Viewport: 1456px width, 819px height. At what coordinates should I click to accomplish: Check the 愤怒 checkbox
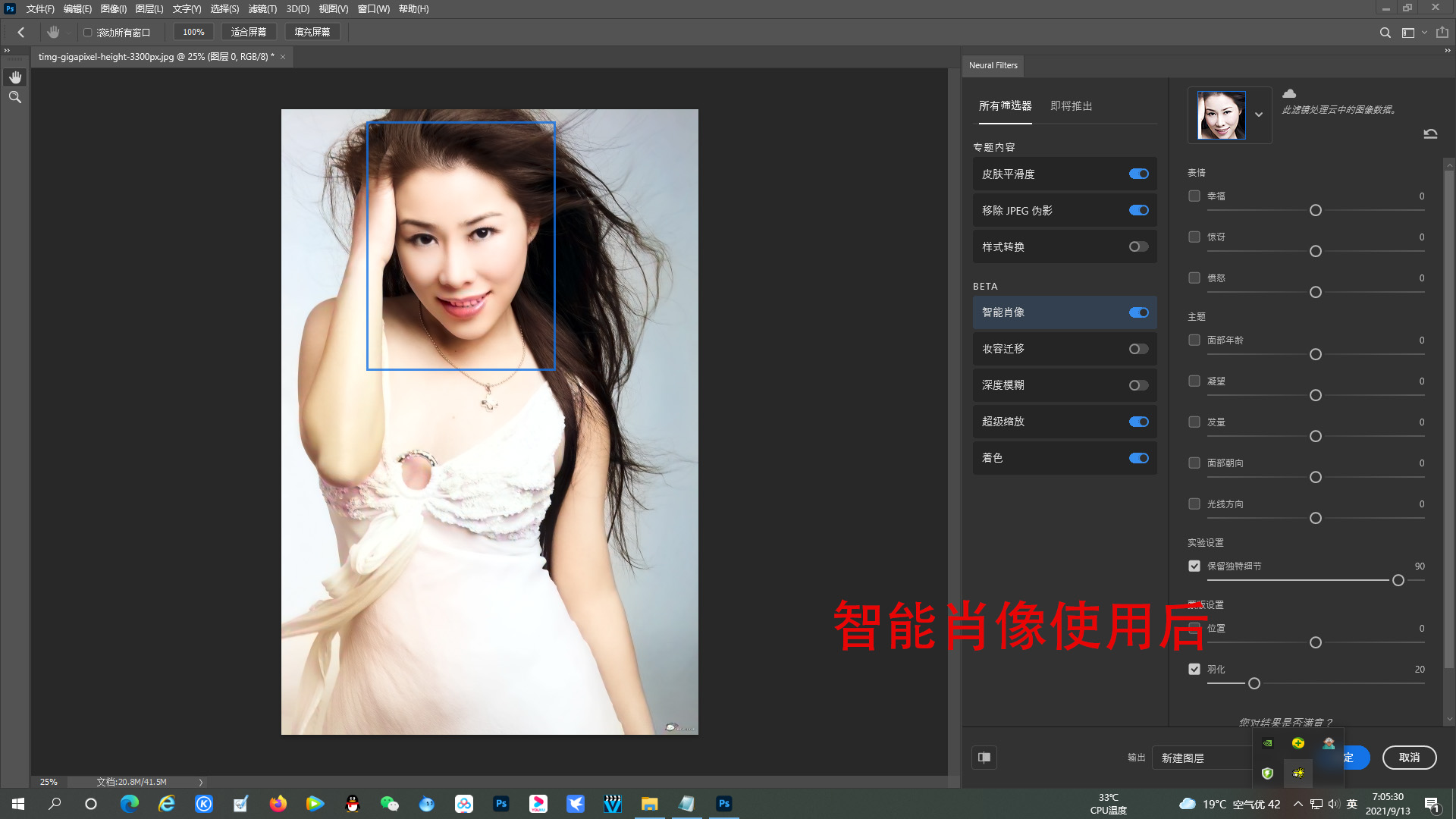(1194, 278)
